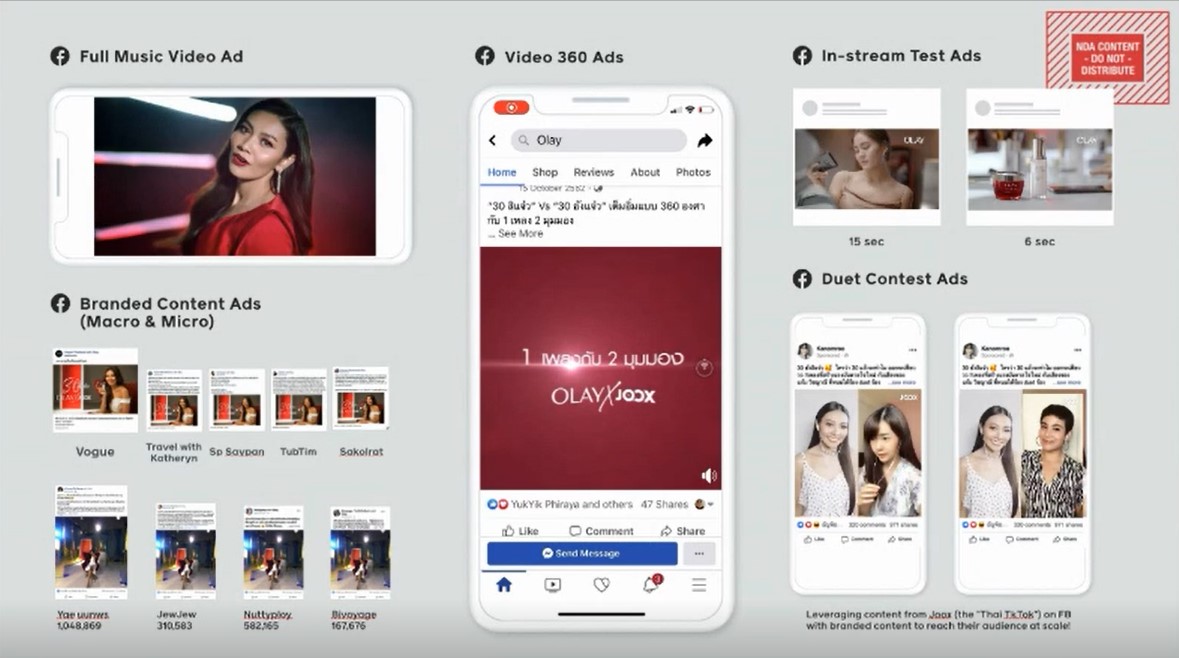Image resolution: width=1179 pixels, height=658 pixels.
Task: Tap the red screen recording indicator
Action: 511,108
